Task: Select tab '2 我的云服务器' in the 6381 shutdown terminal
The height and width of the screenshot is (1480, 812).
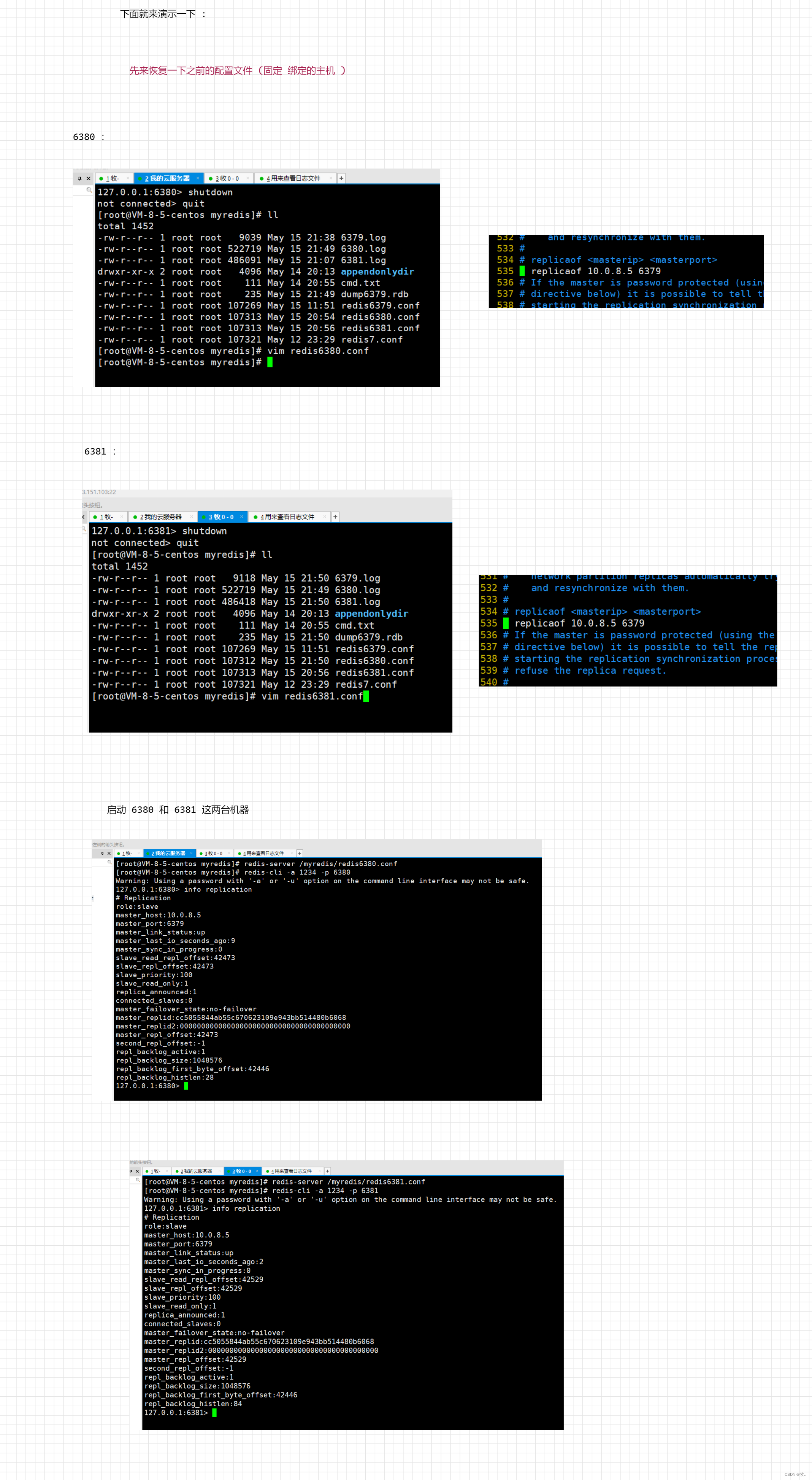Action: tap(163, 517)
